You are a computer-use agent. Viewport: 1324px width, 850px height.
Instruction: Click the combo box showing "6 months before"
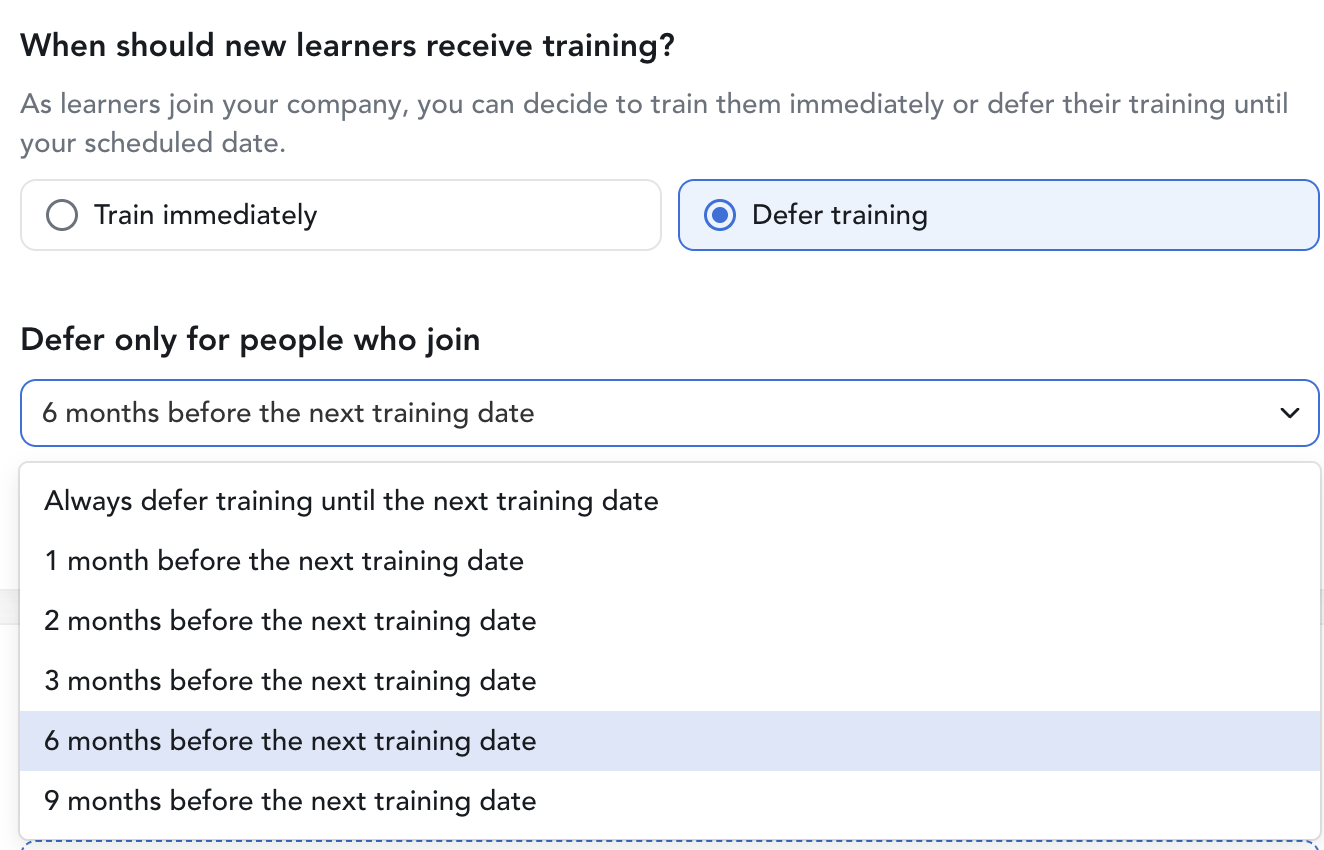point(600,413)
